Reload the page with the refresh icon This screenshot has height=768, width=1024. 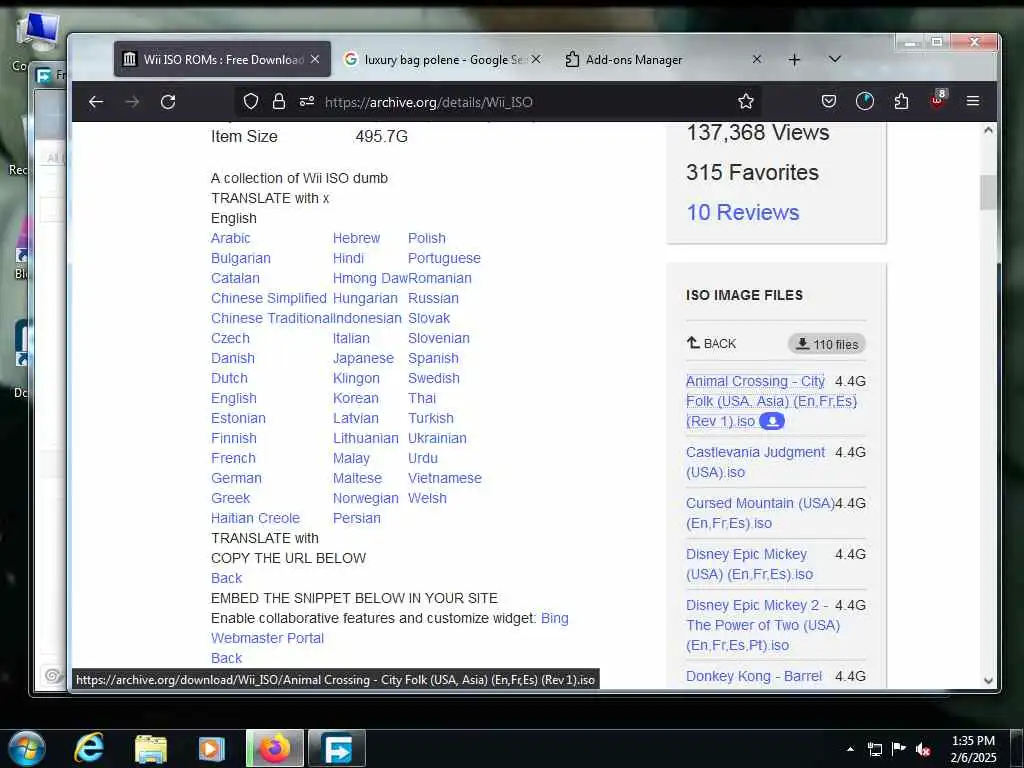pos(168,102)
